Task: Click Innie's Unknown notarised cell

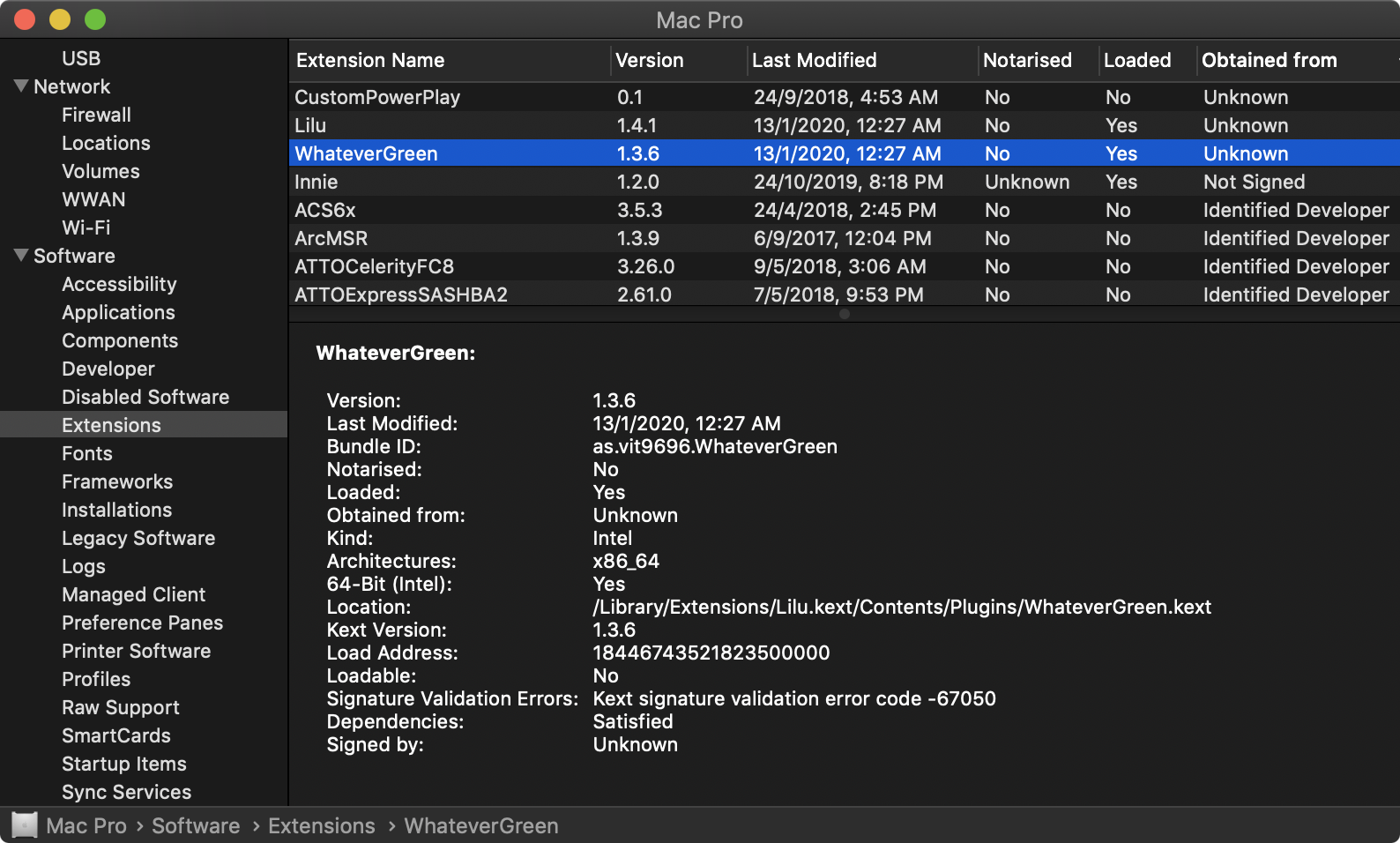Action: tap(1027, 182)
